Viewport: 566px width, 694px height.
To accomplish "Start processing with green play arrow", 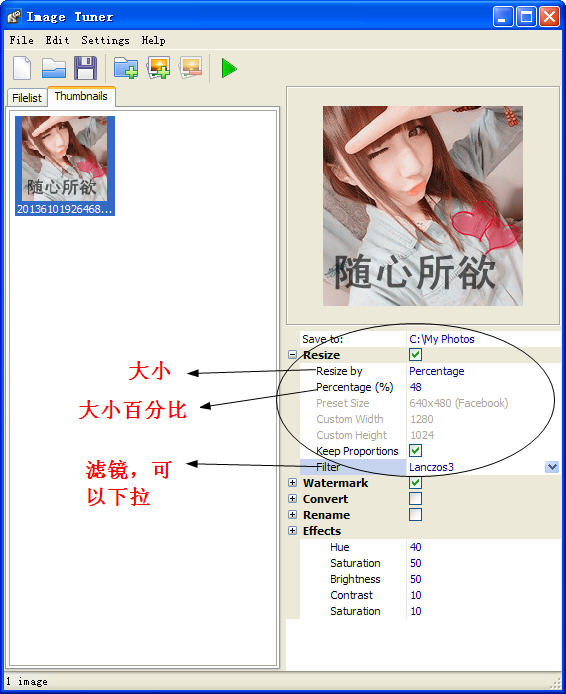I will pos(229,68).
